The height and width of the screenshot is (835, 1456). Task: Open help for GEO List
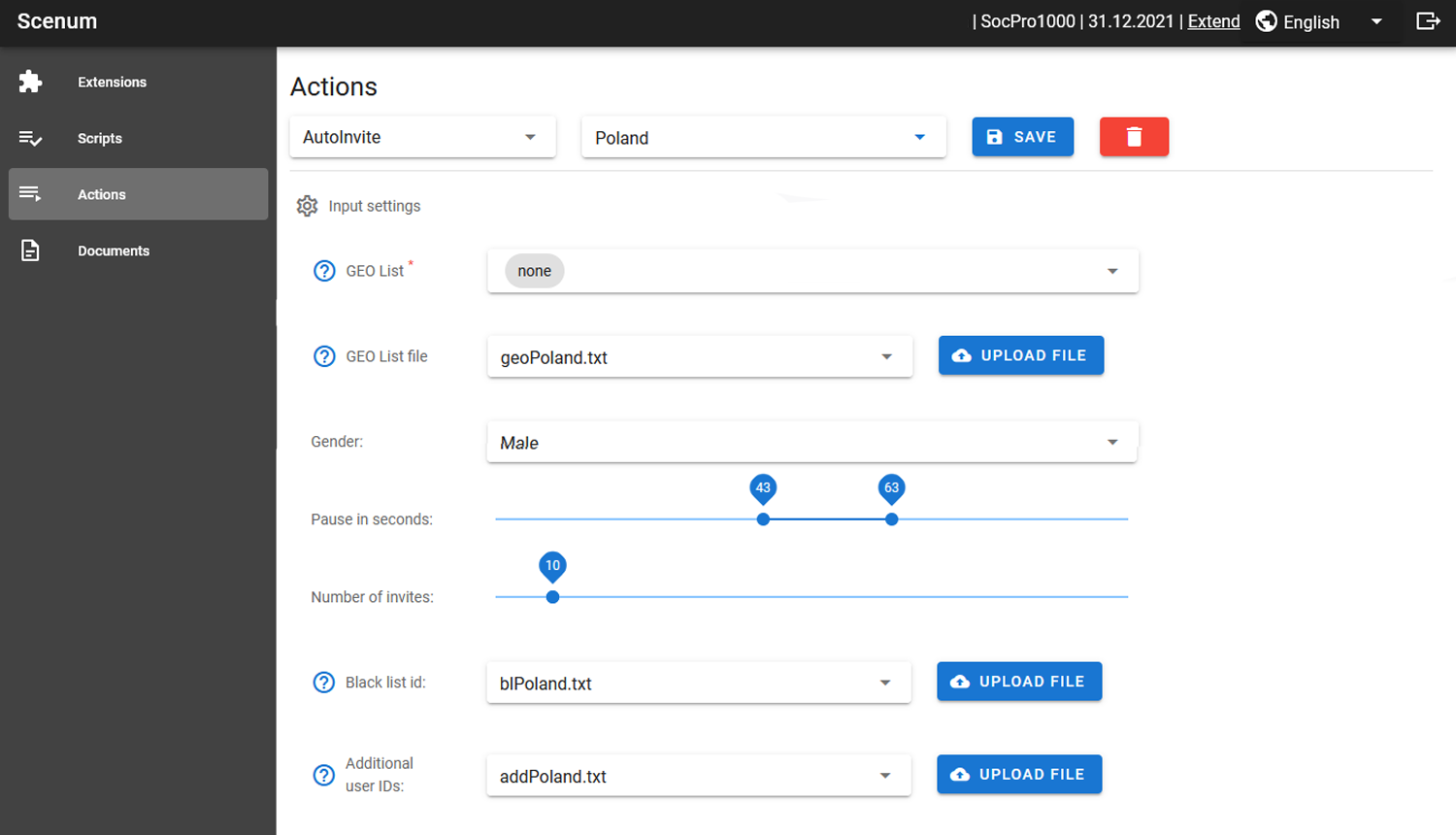pyautogui.click(x=324, y=271)
